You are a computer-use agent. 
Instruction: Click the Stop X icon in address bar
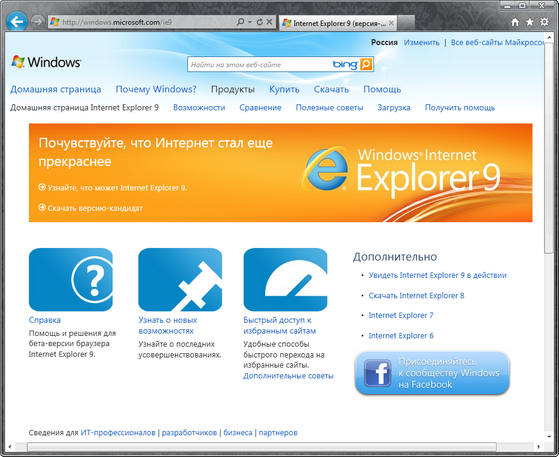coord(269,22)
